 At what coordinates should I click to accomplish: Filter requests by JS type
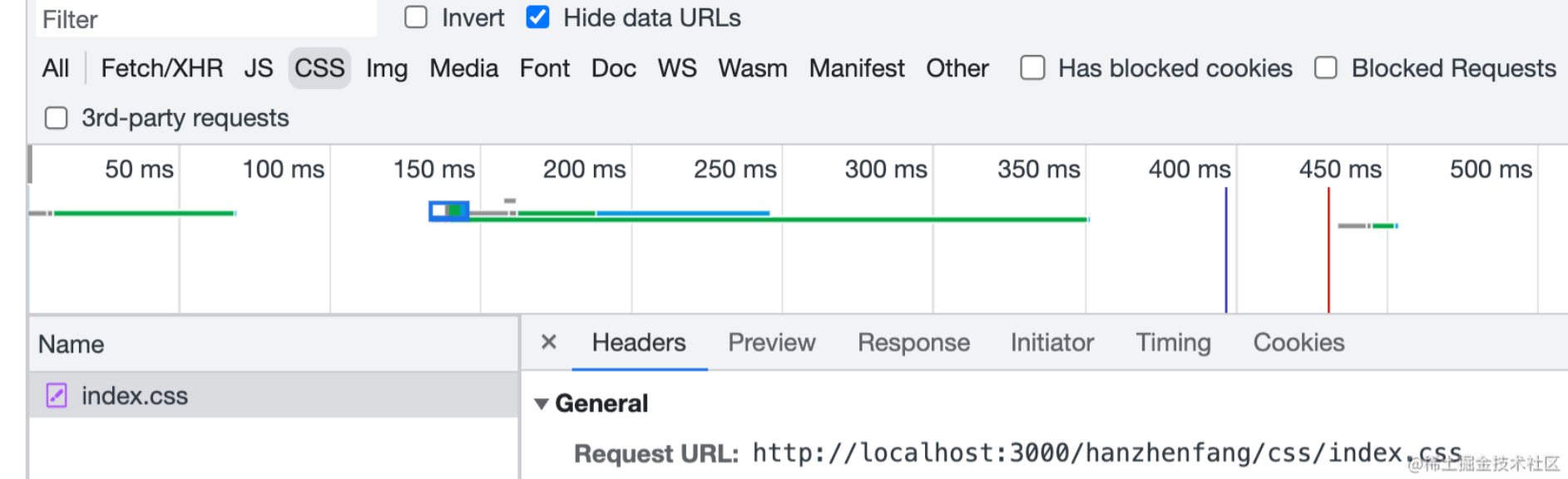click(x=259, y=68)
